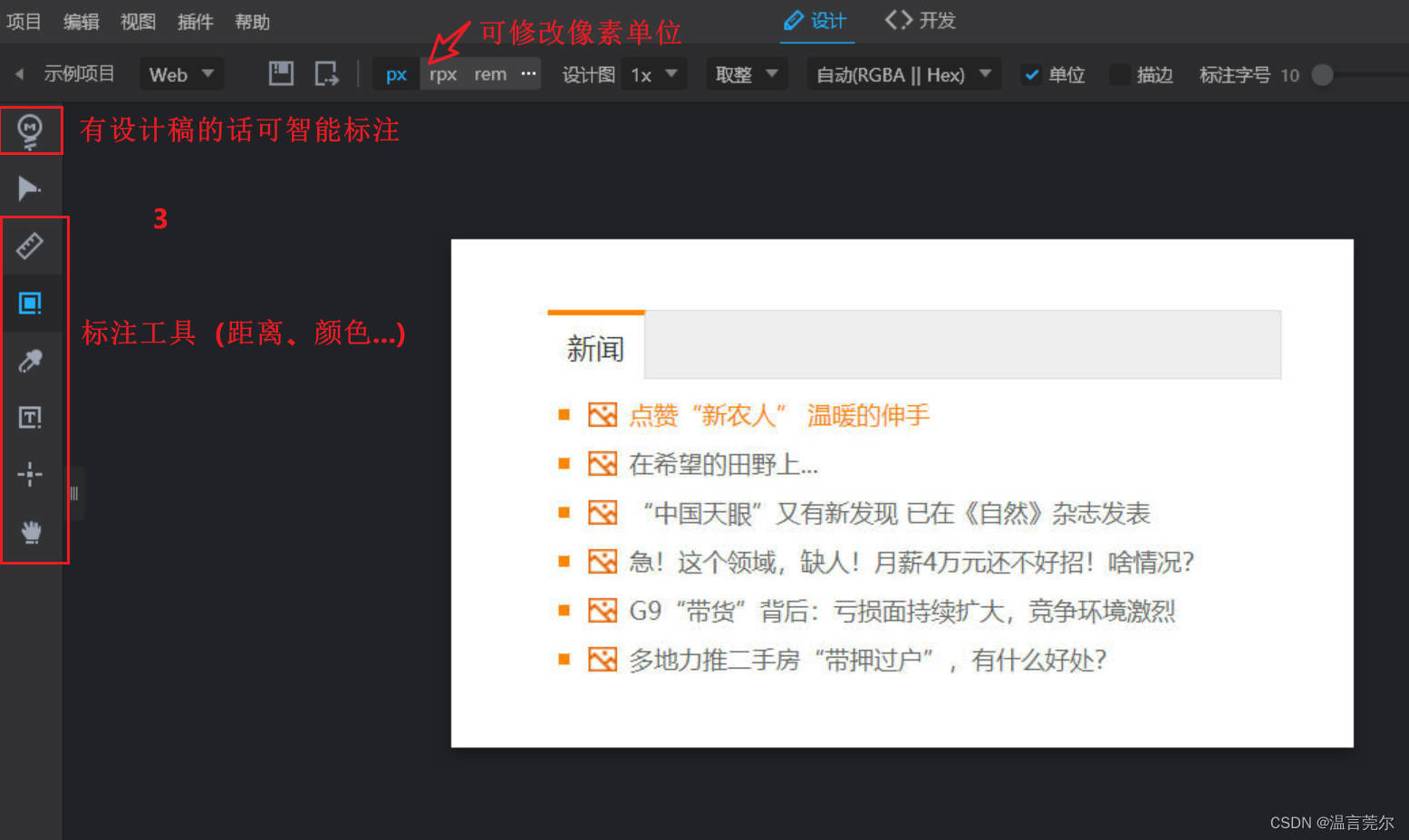Click headline 急！这个领域，缺人！
This screenshot has width=1409, height=840.
click(912, 563)
